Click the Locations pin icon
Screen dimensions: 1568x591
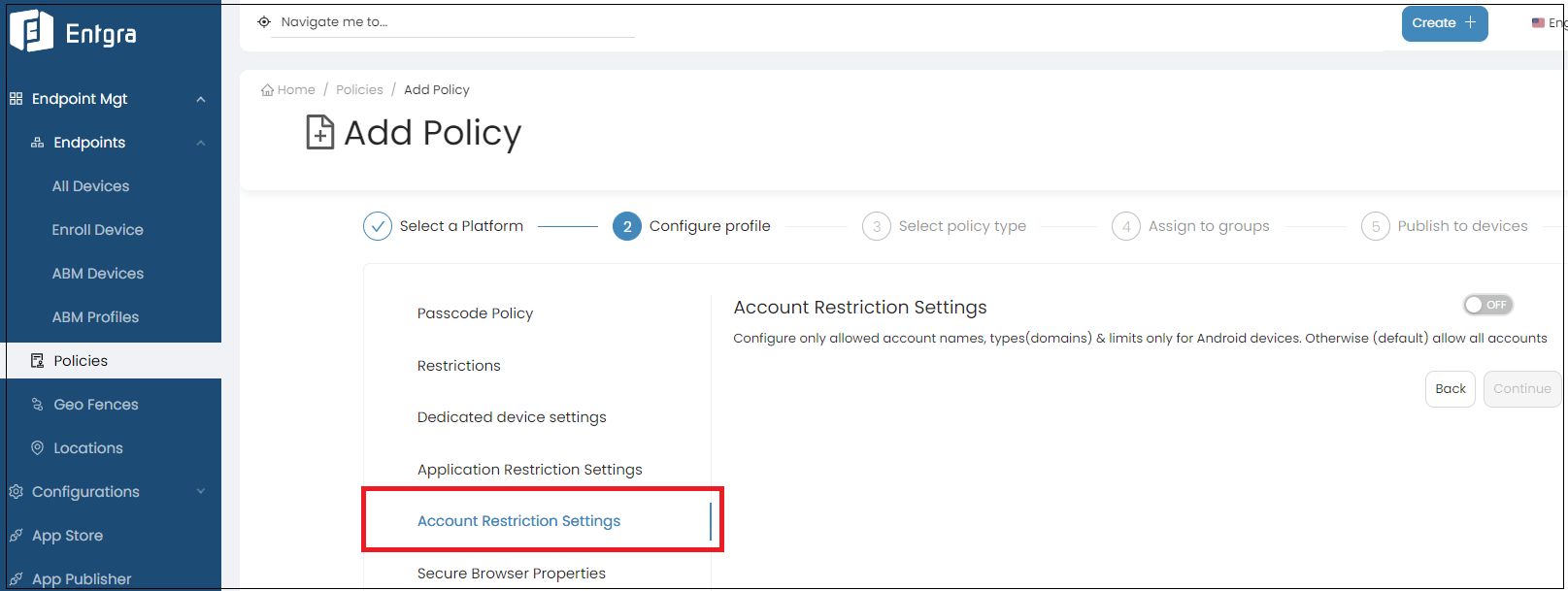click(x=38, y=448)
